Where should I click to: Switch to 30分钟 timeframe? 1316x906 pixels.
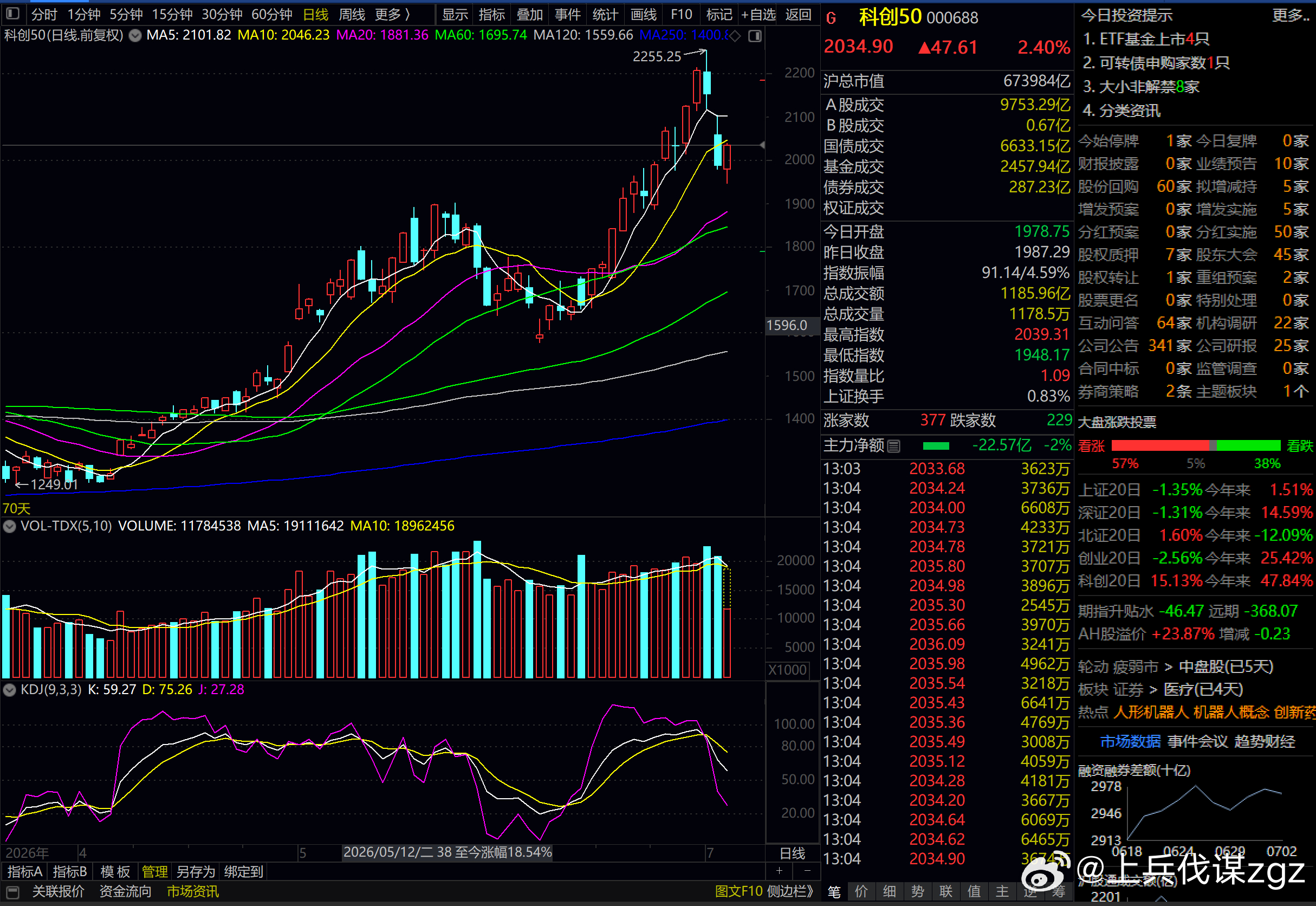click(x=222, y=14)
